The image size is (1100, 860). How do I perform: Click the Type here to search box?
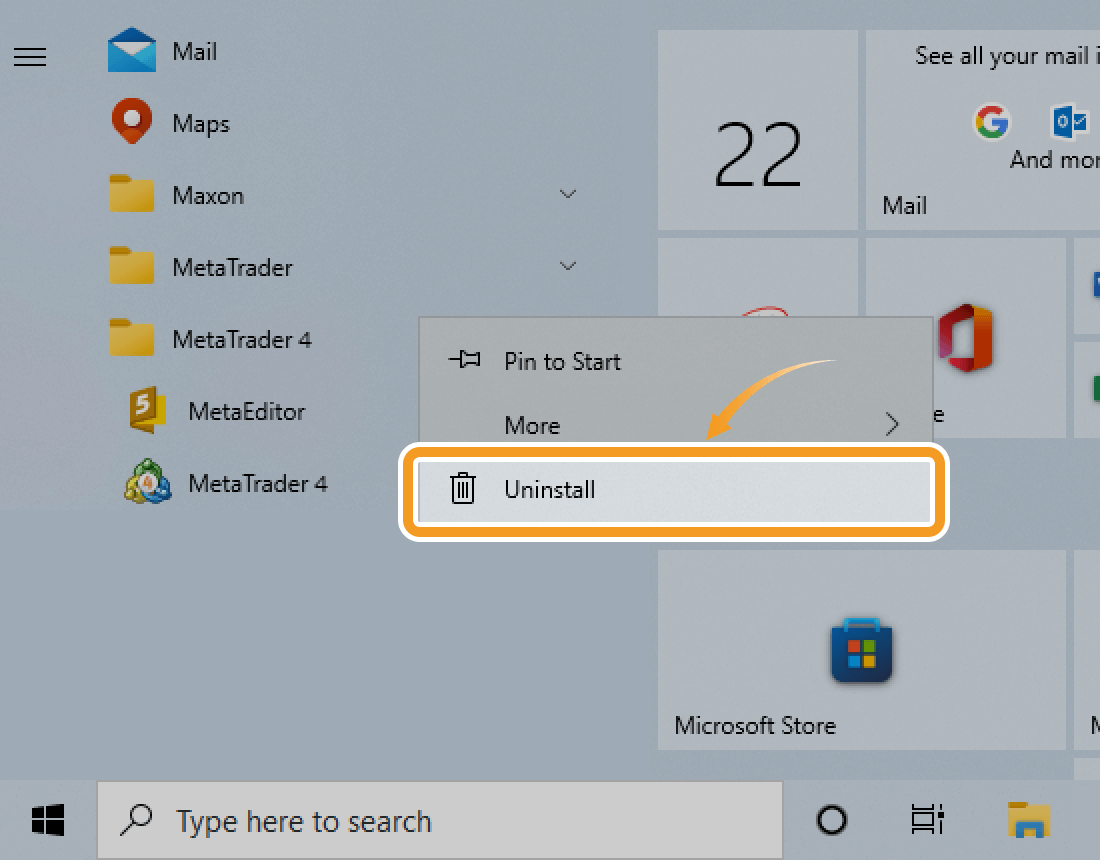pos(440,821)
